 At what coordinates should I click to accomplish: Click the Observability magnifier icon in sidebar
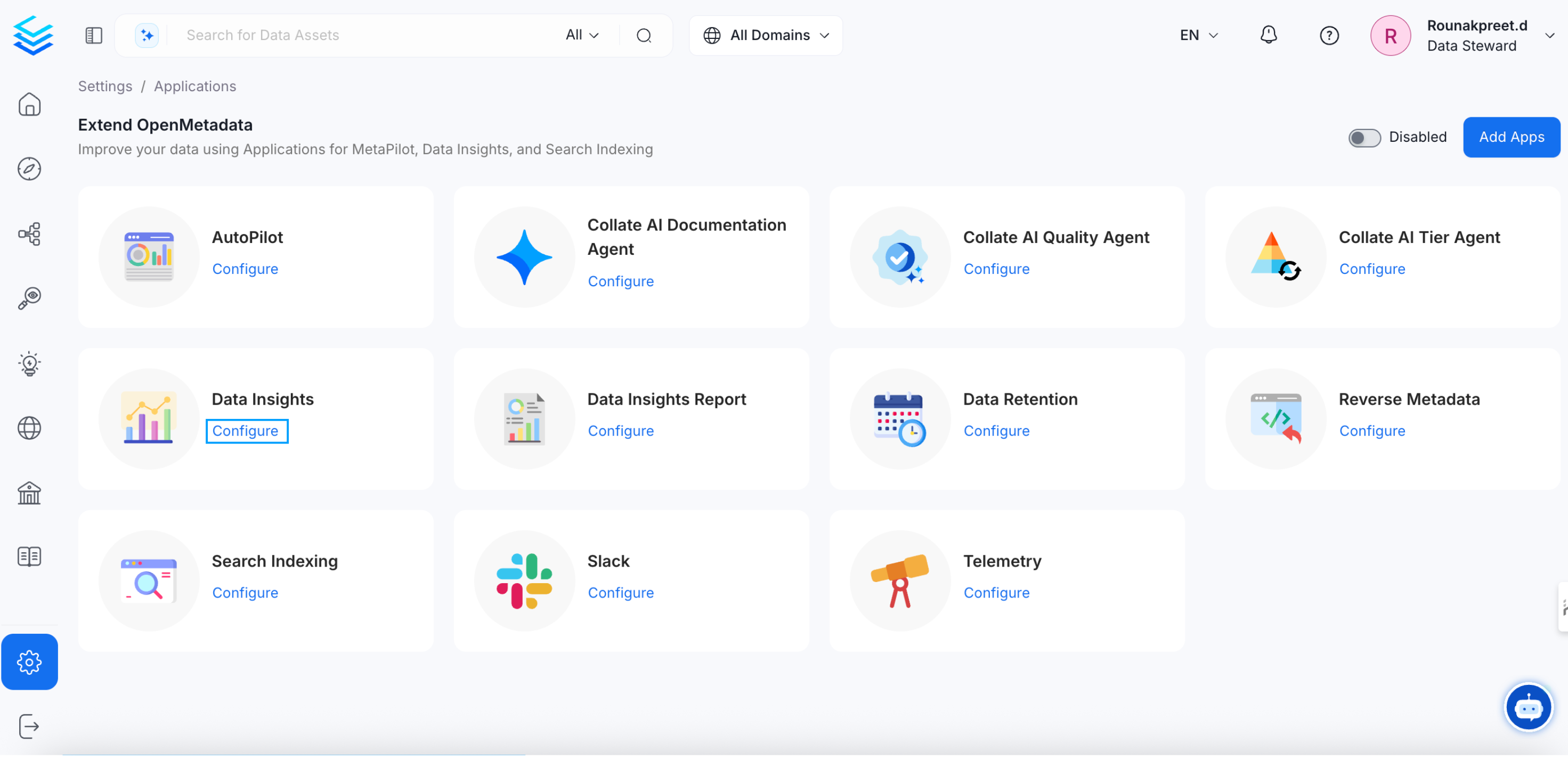pyautogui.click(x=28, y=298)
